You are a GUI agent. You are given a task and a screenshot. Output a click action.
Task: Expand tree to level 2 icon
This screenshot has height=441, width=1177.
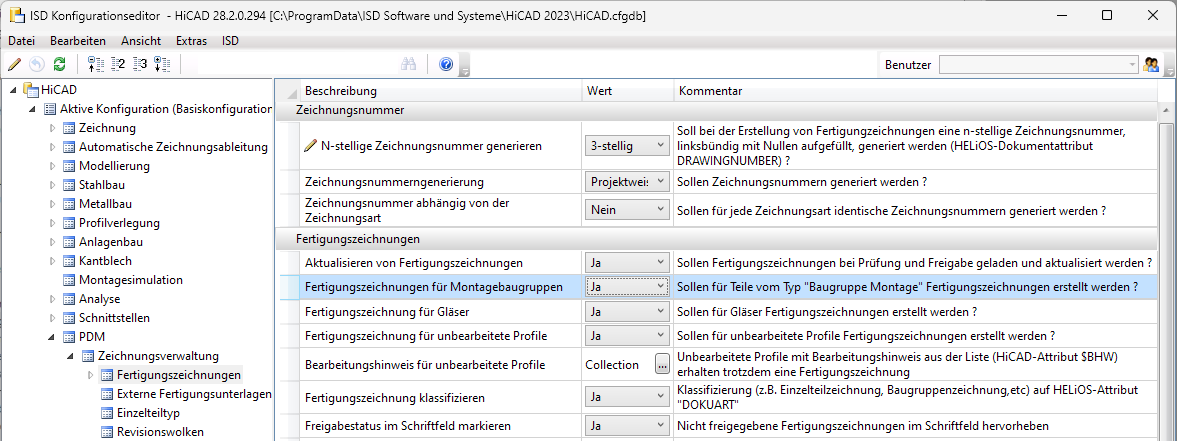coord(118,64)
